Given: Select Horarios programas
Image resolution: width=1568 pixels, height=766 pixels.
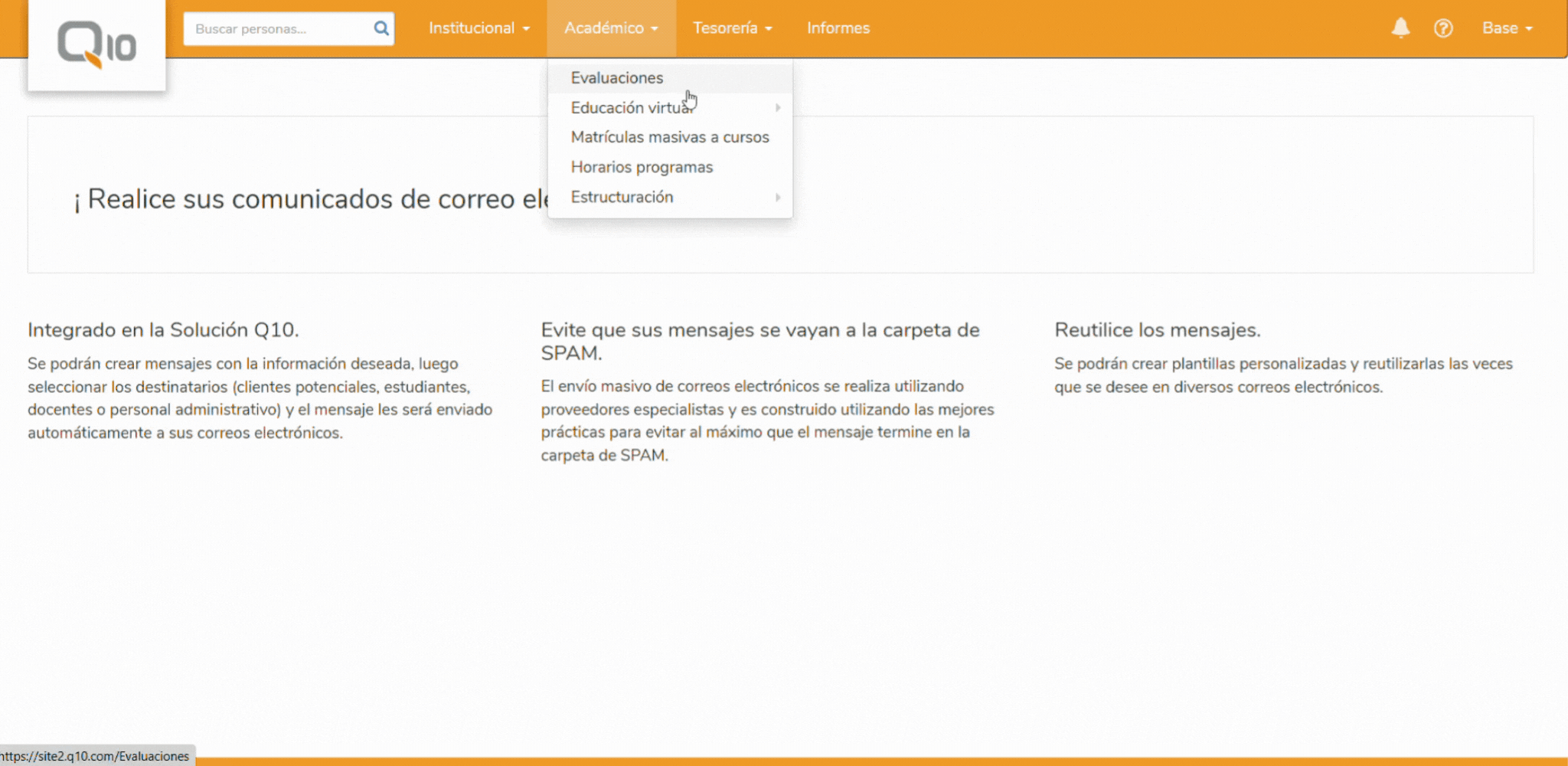Looking at the screenshot, I should 642,167.
